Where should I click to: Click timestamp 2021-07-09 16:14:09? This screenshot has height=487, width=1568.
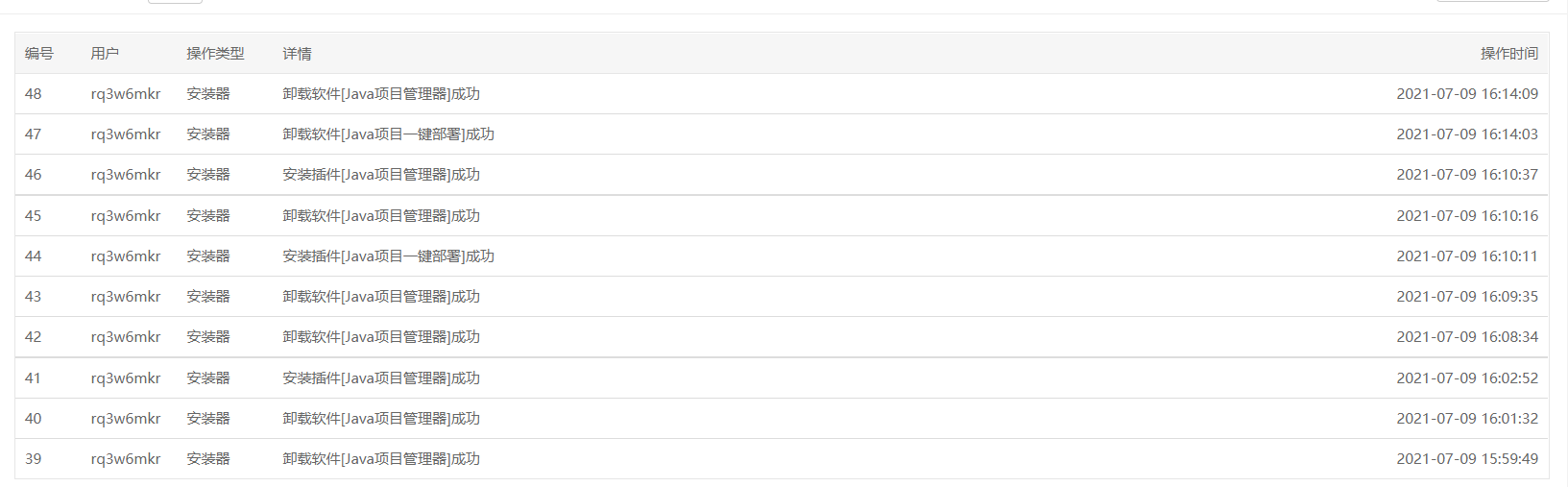click(1467, 94)
